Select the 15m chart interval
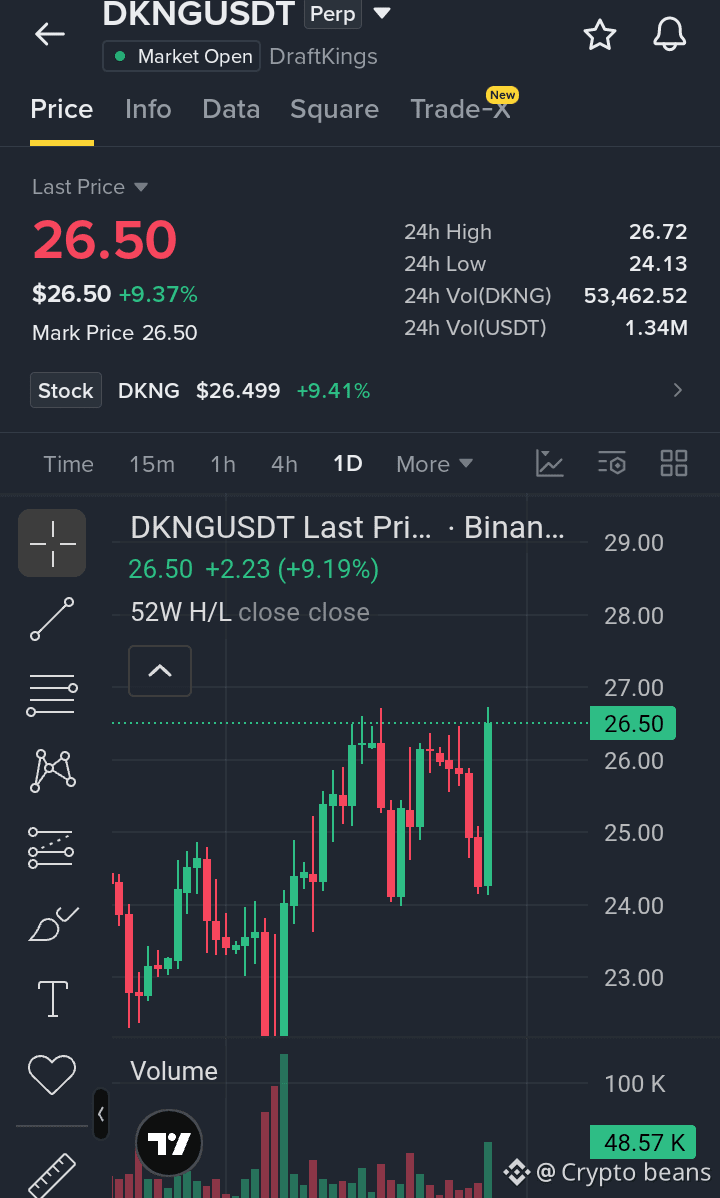Image resolution: width=720 pixels, height=1198 pixels. 152,464
